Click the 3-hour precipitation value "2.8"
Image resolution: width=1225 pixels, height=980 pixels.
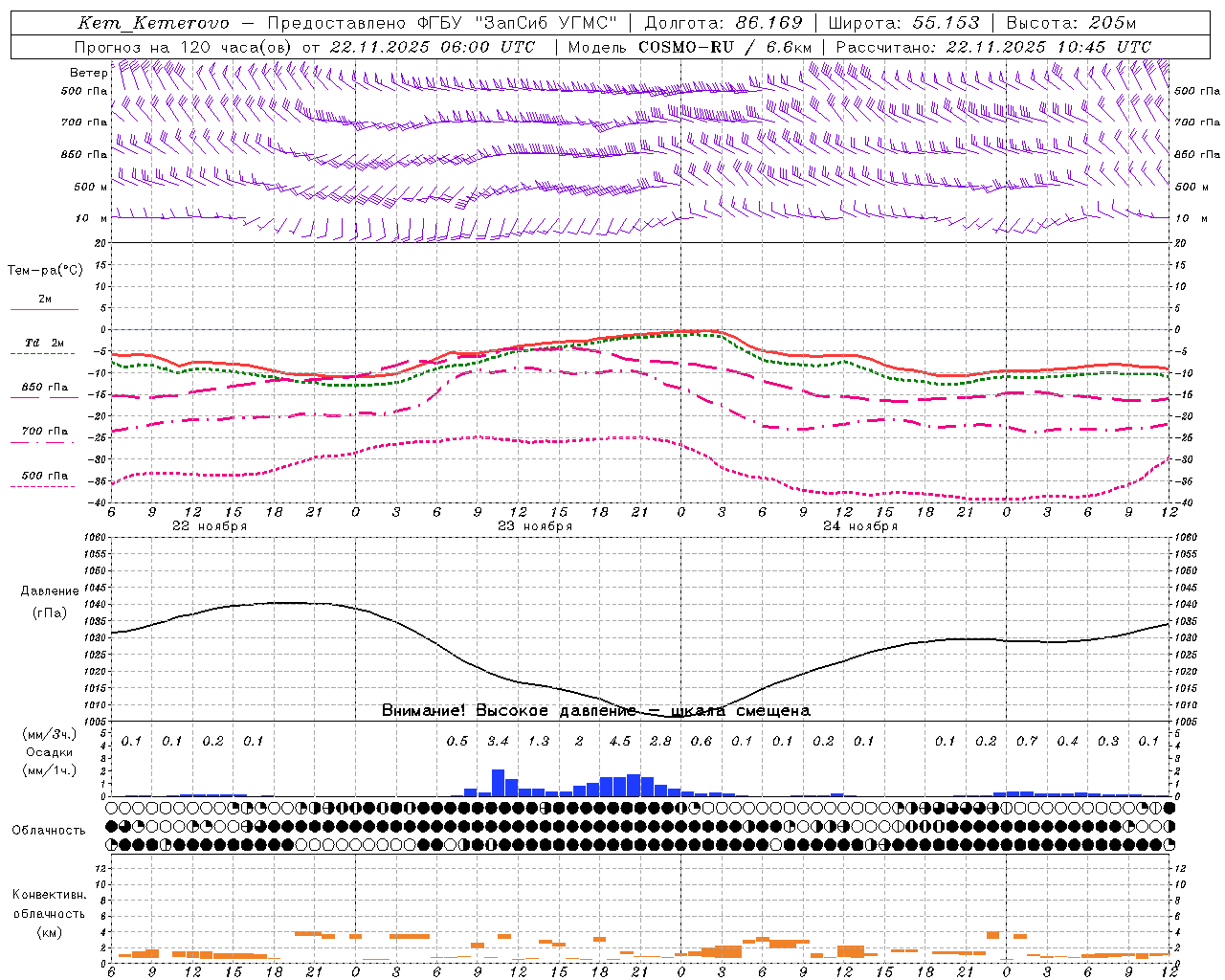(x=660, y=741)
